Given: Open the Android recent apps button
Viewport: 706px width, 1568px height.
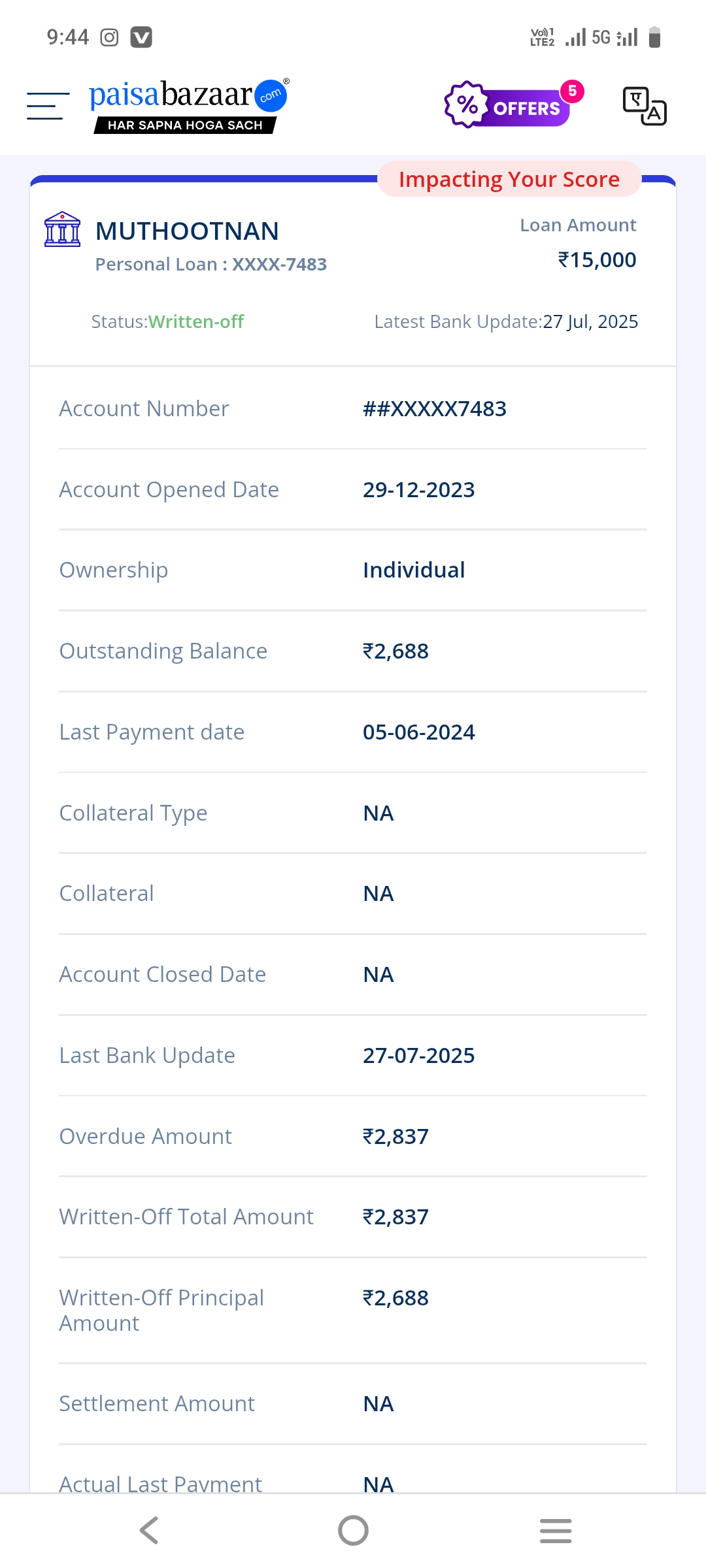Looking at the screenshot, I should pos(556,1530).
